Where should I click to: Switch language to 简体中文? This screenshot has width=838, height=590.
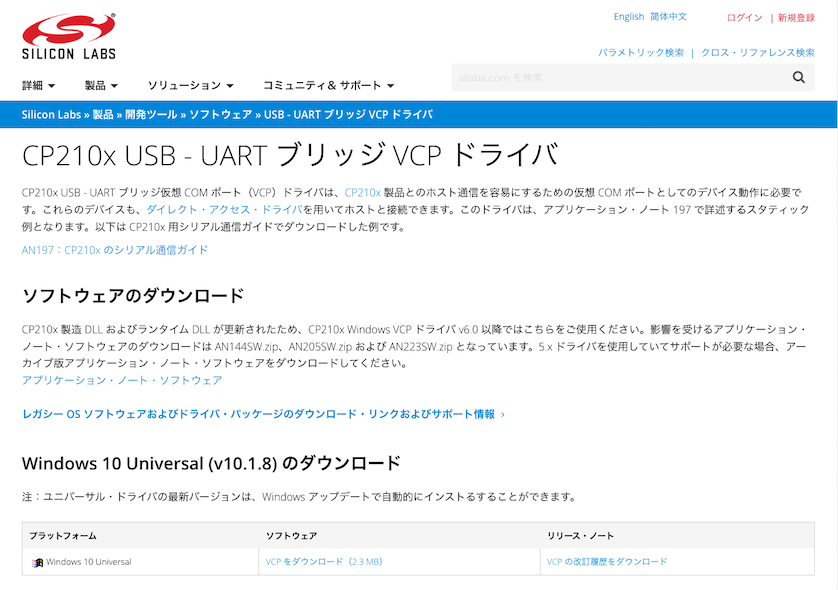tap(668, 17)
